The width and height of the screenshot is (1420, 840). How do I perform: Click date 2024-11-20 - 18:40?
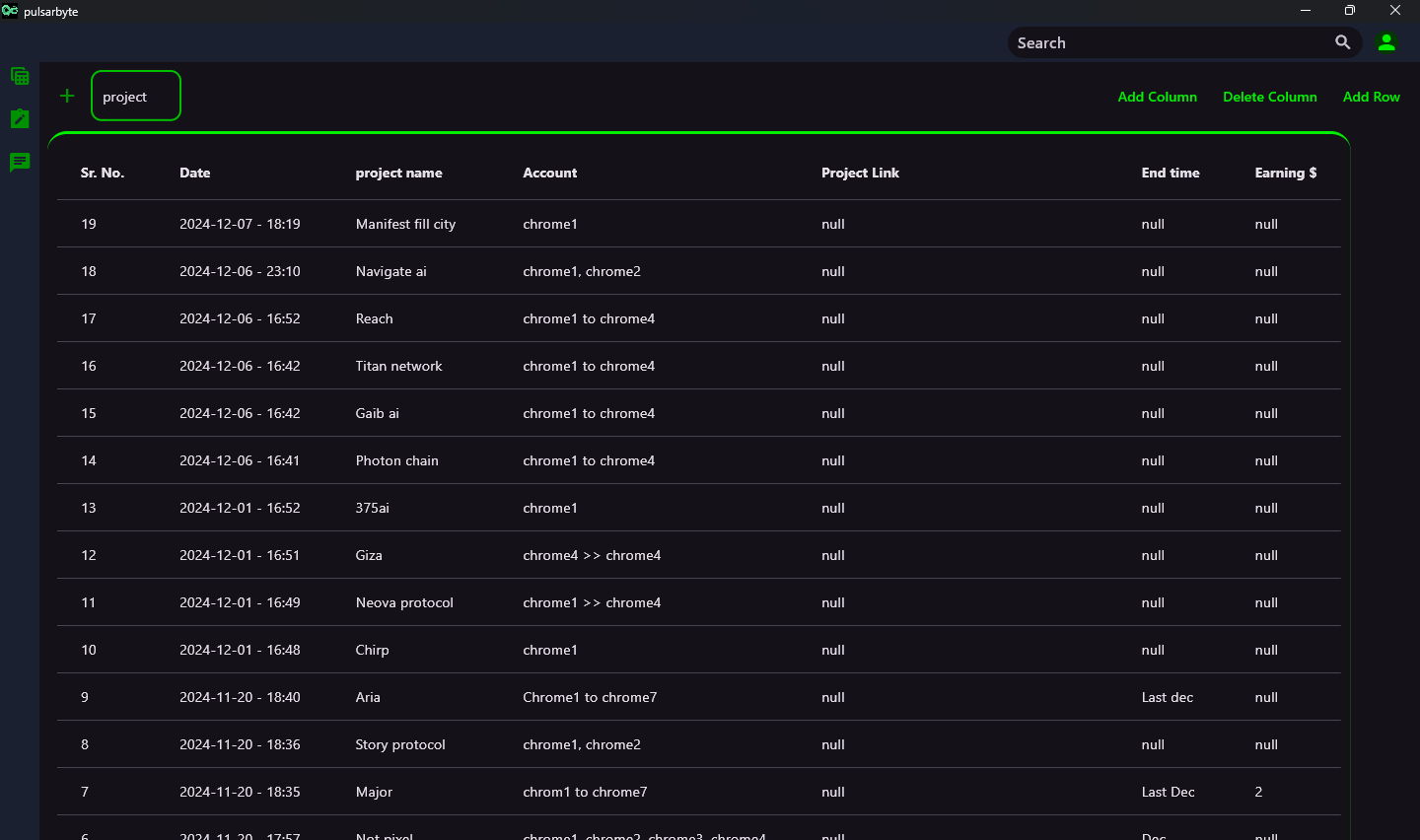tap(241, 697)
